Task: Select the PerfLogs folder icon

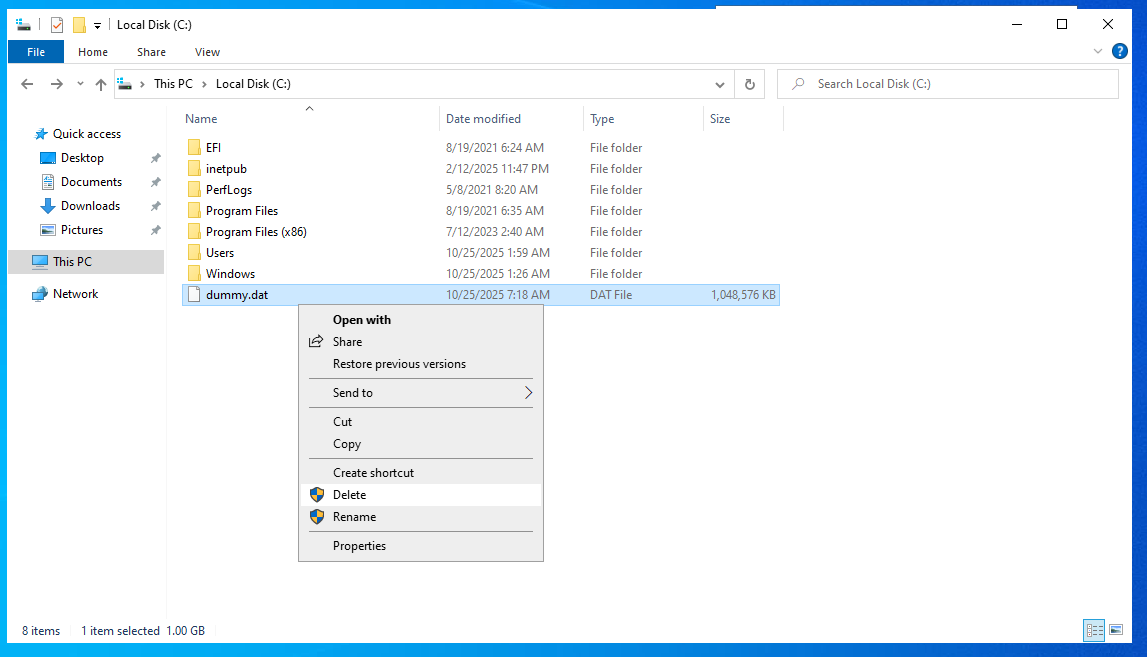Action: (194, 190)
